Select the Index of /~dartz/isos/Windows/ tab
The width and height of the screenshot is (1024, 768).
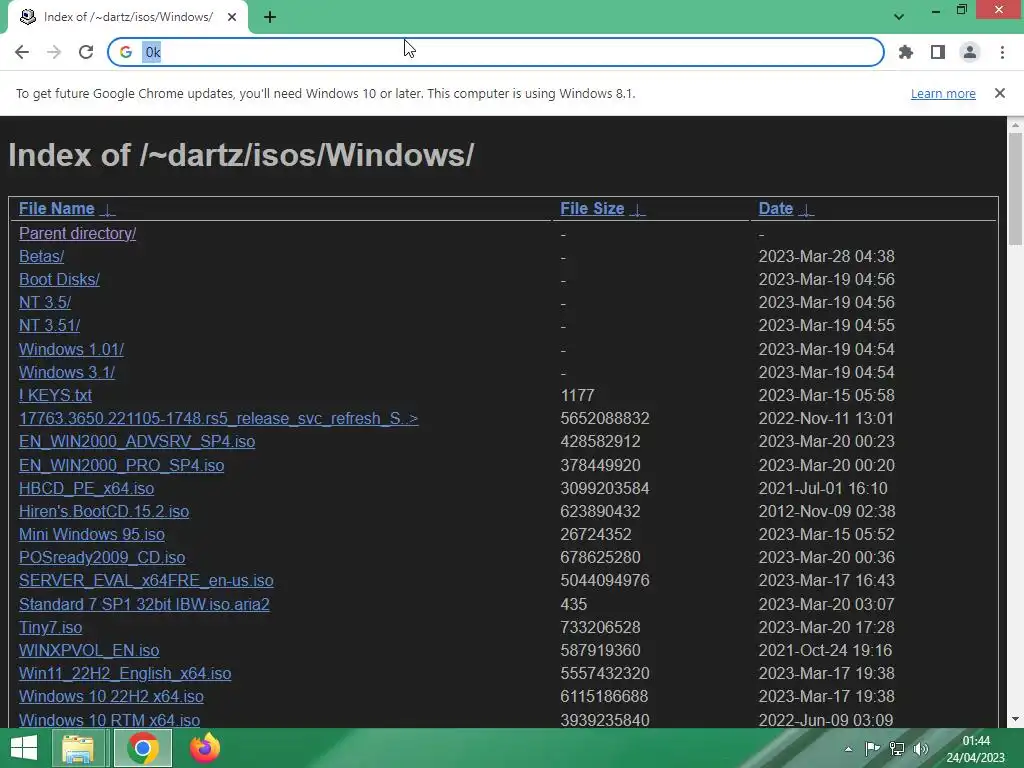tap(128, 17)
